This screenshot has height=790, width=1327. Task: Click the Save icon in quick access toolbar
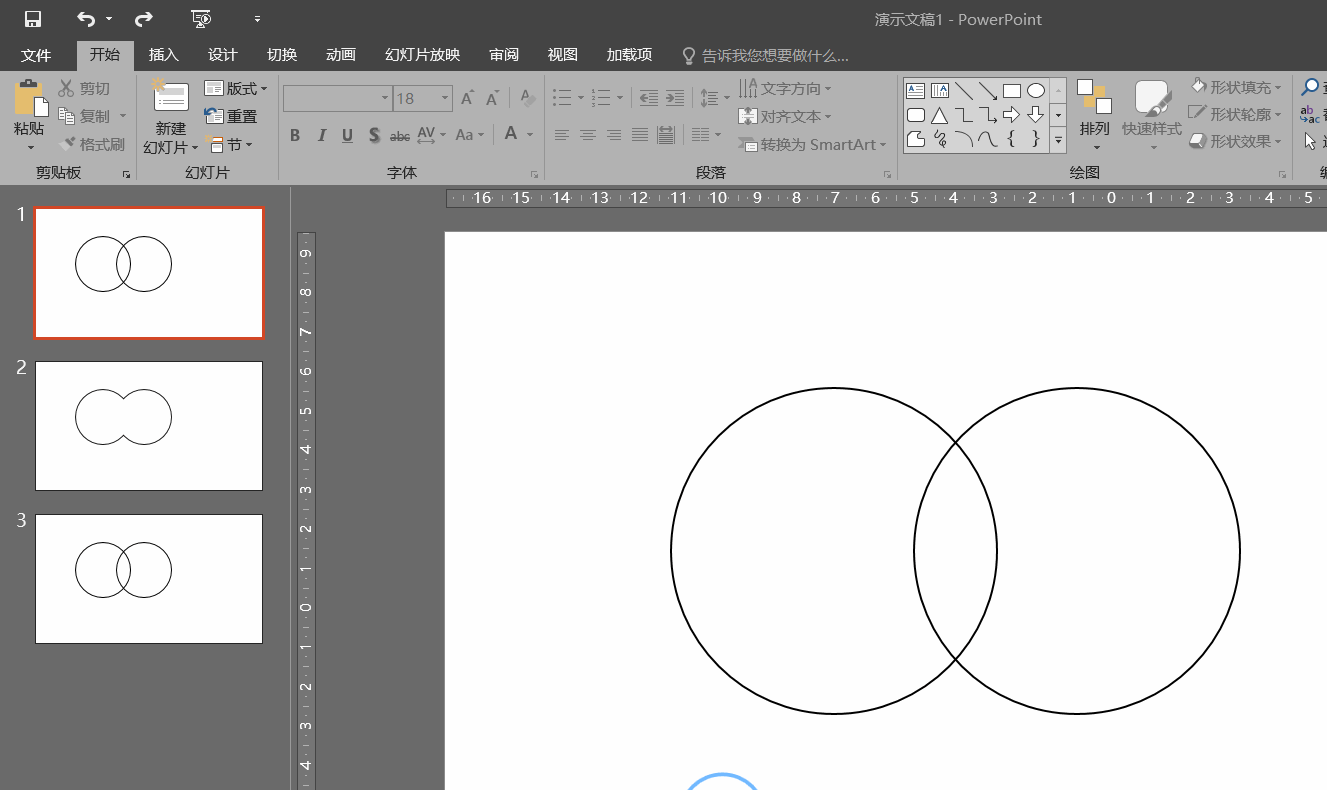click(x=33, y=19)
